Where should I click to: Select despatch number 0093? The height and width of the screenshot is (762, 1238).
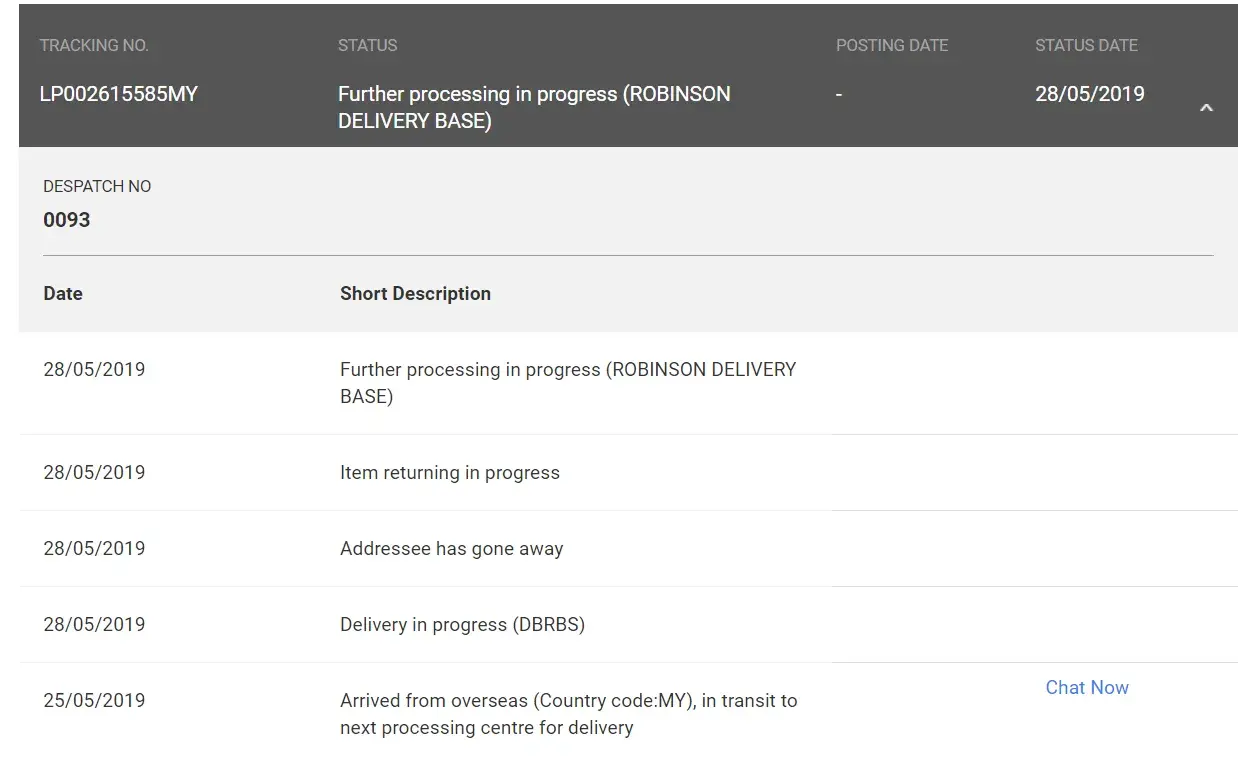tap(67, 220)
